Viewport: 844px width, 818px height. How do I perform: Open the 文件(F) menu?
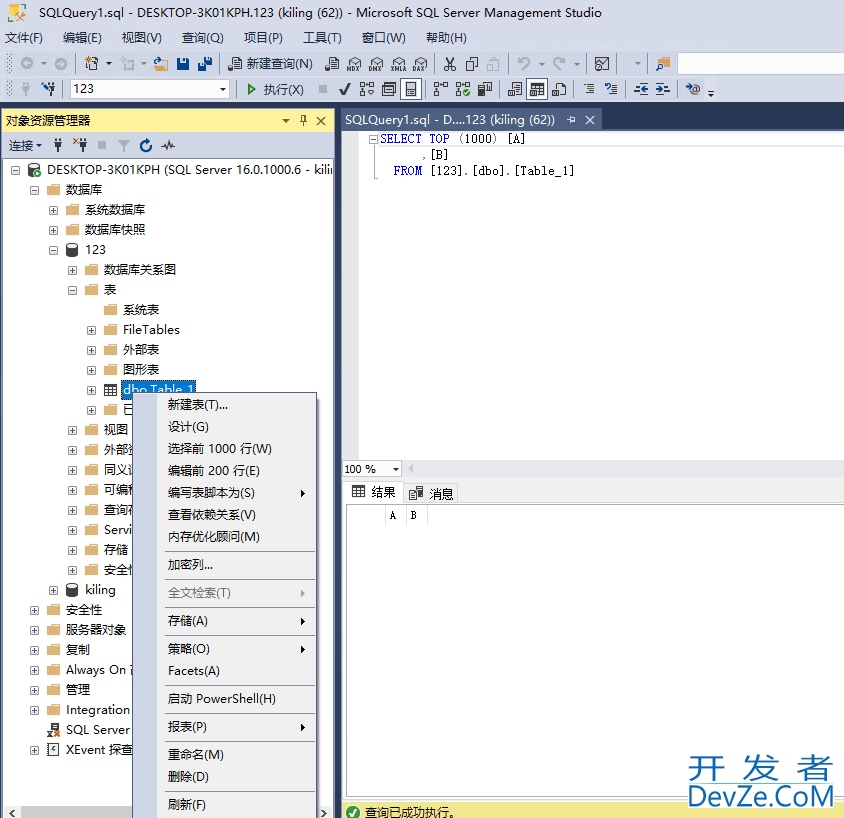(x=24, y=38)
